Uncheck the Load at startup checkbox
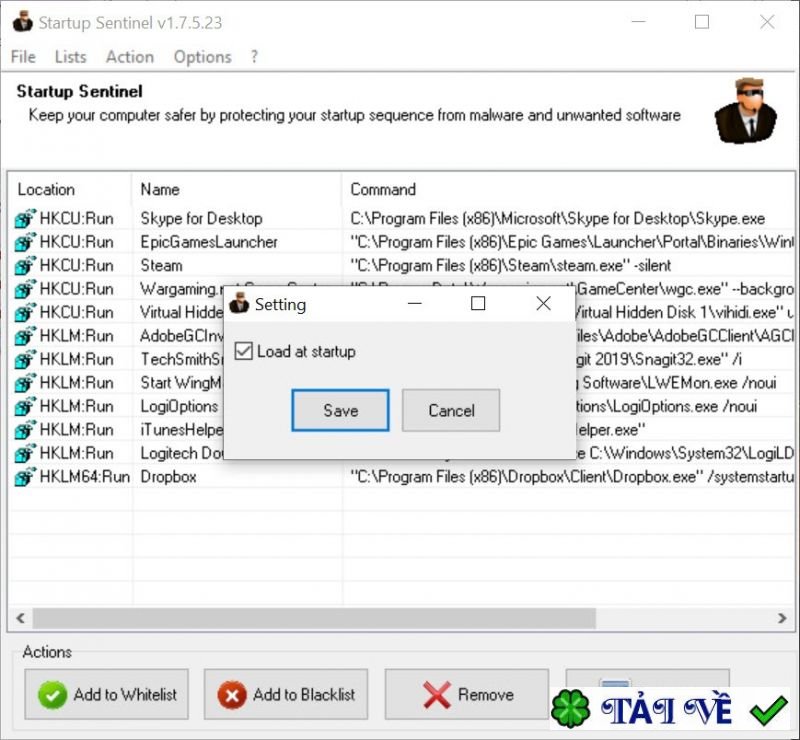Image resolution: width=800 pixels, height=740 pixels. (x=243, y=351)
